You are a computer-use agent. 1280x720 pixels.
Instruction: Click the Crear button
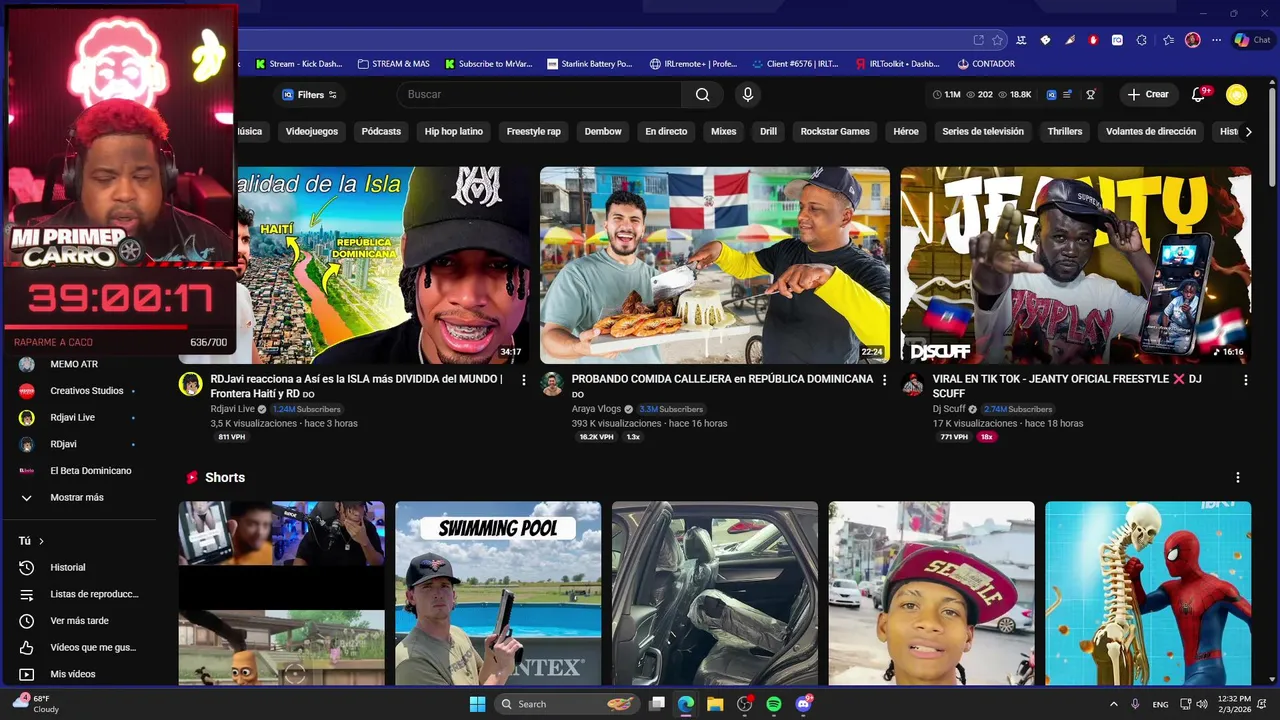1148,94
